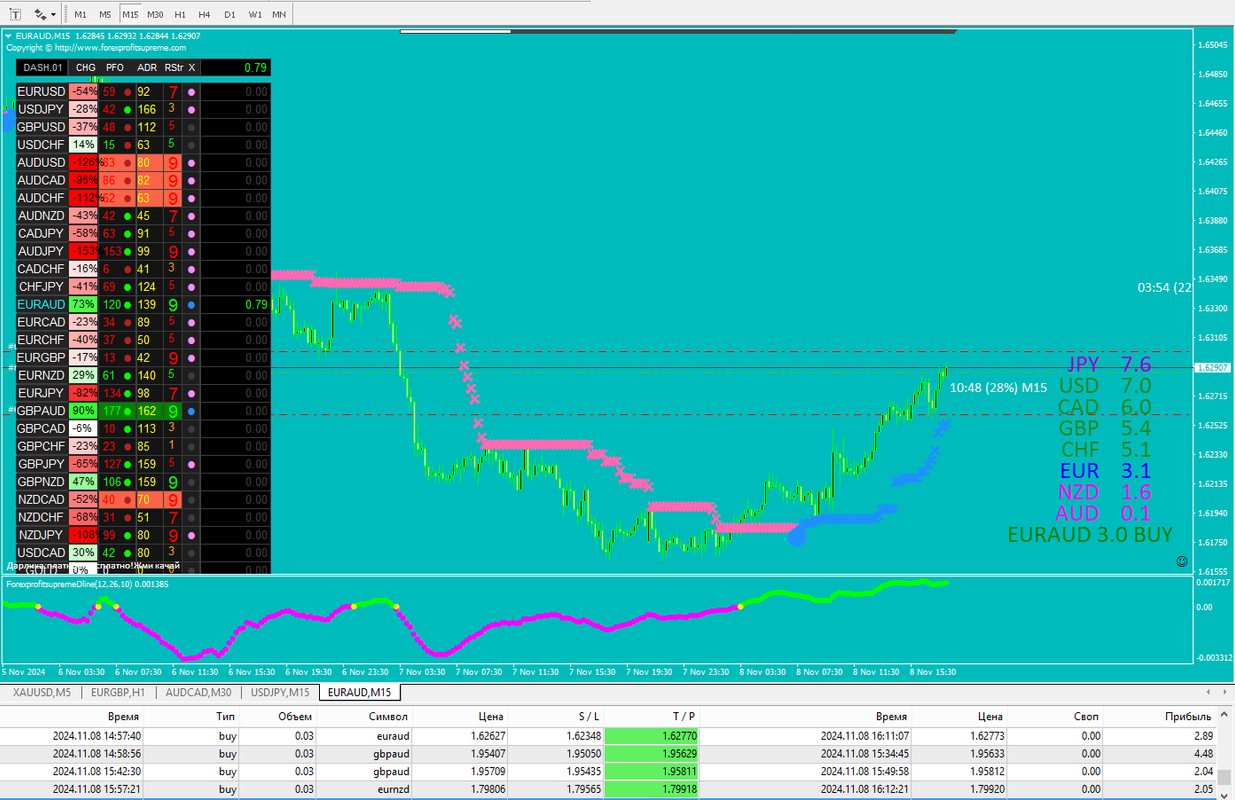Switch chart to D1 timeframe

[x=229, y=15]
